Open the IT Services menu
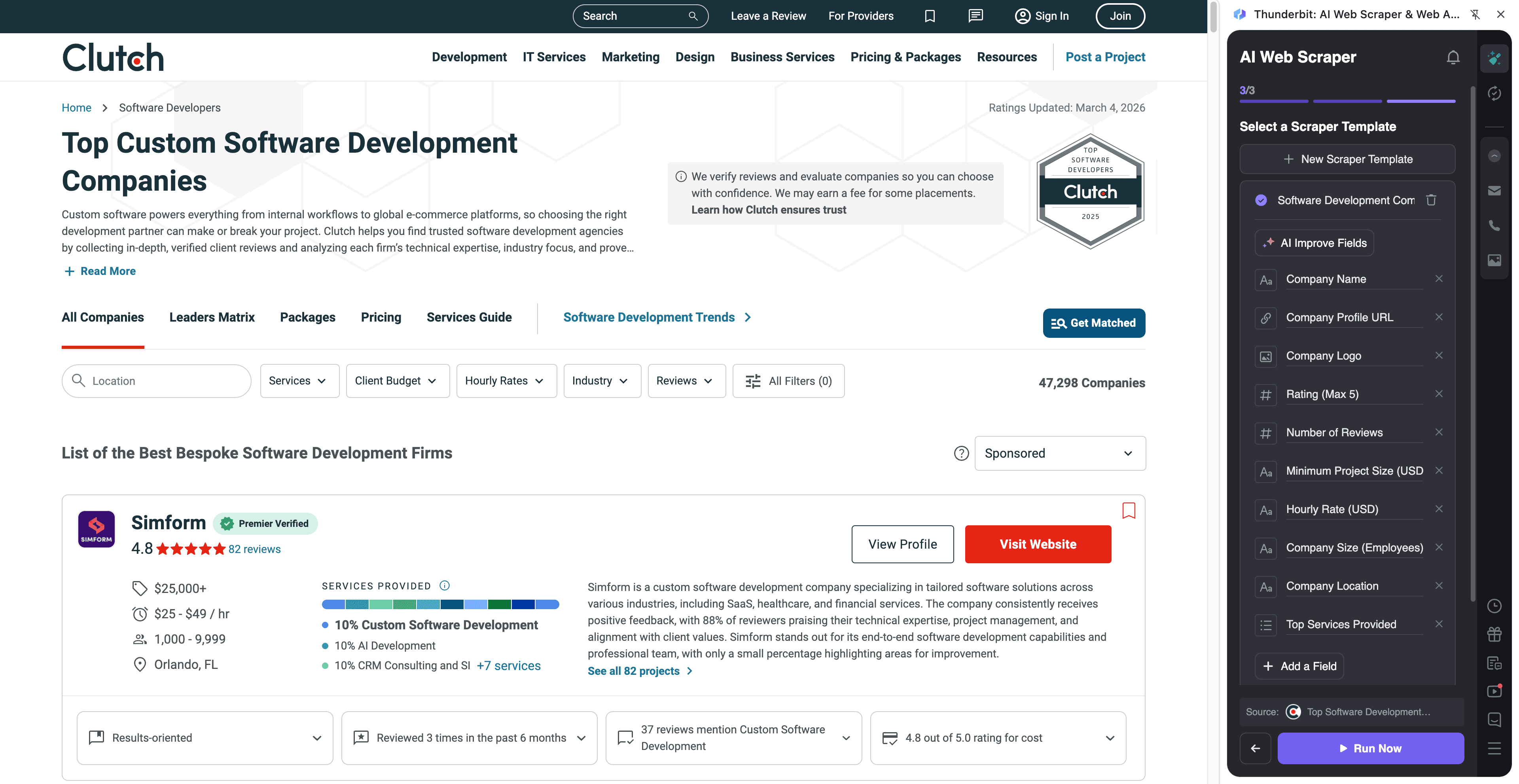The height and width of the screenshot is (784, 1519). point(554,57)
